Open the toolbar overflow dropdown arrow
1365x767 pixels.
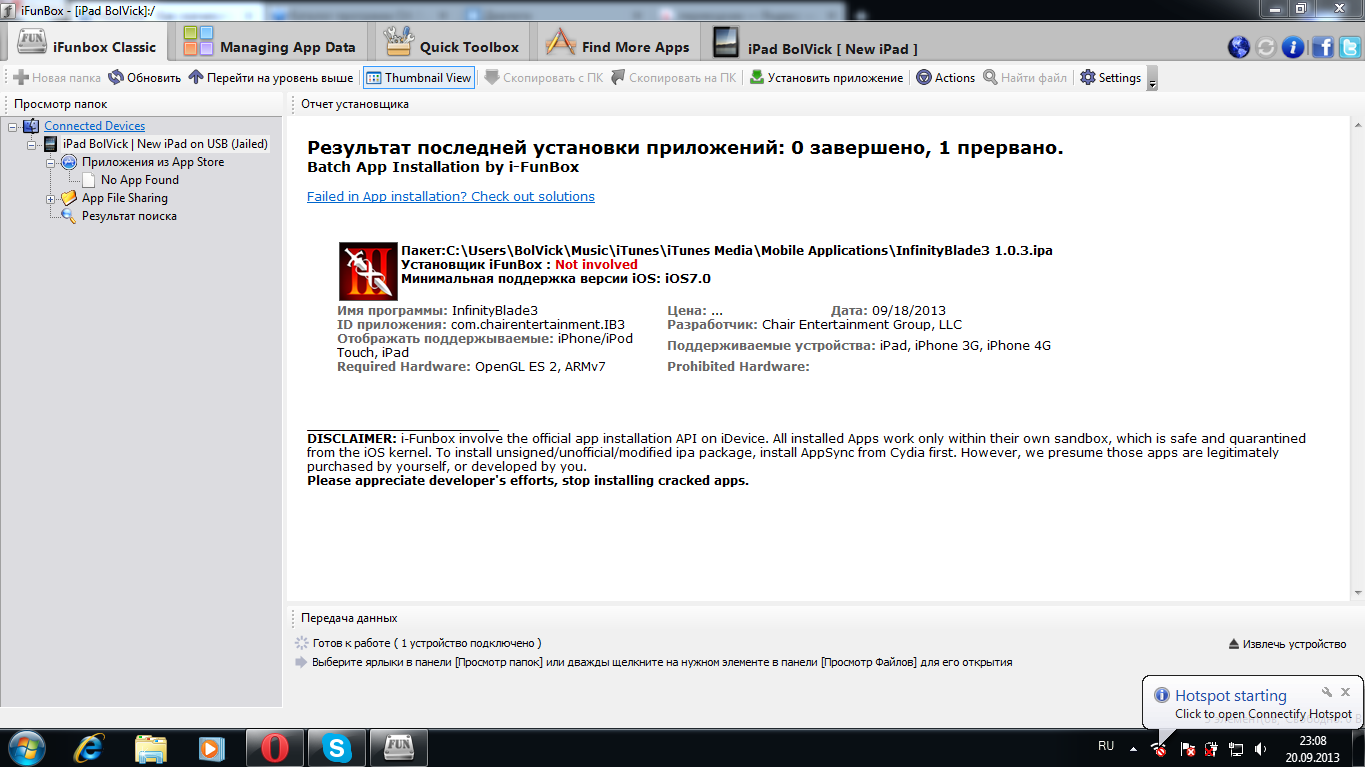[x=1152, y=79]
